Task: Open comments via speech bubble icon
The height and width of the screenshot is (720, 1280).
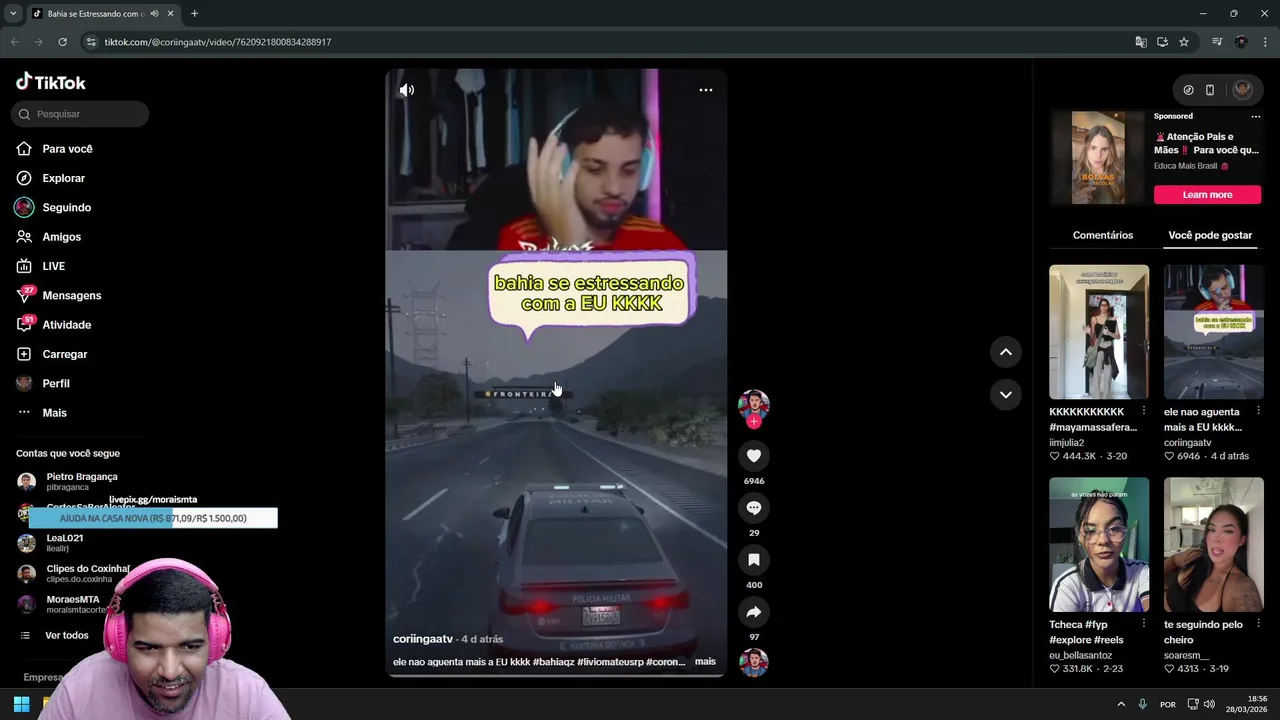Action: (x=754, y=508)
